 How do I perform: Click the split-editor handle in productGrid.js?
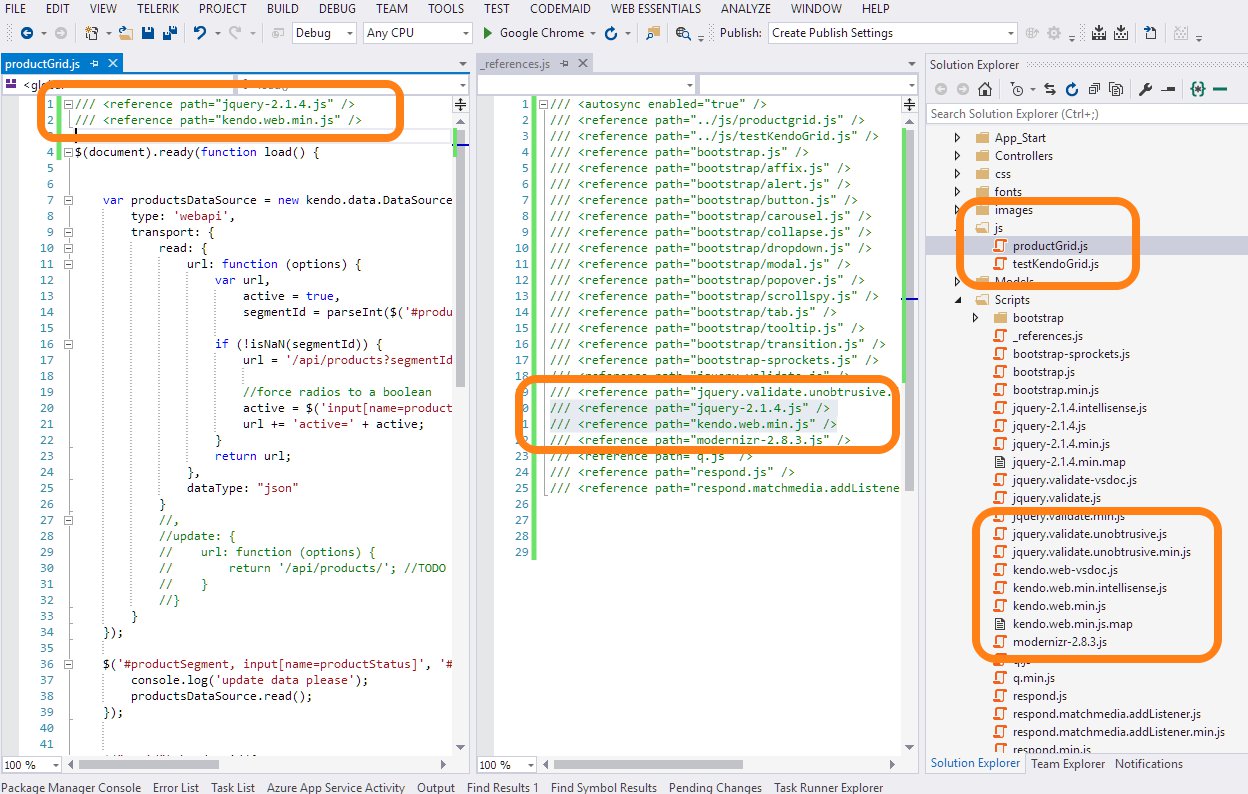[460, 104]
